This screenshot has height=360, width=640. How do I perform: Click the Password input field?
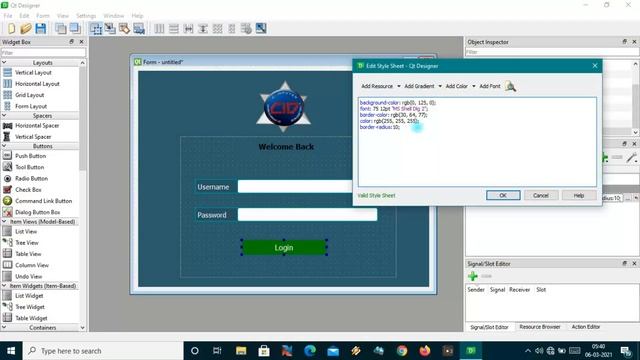[307, 215]
